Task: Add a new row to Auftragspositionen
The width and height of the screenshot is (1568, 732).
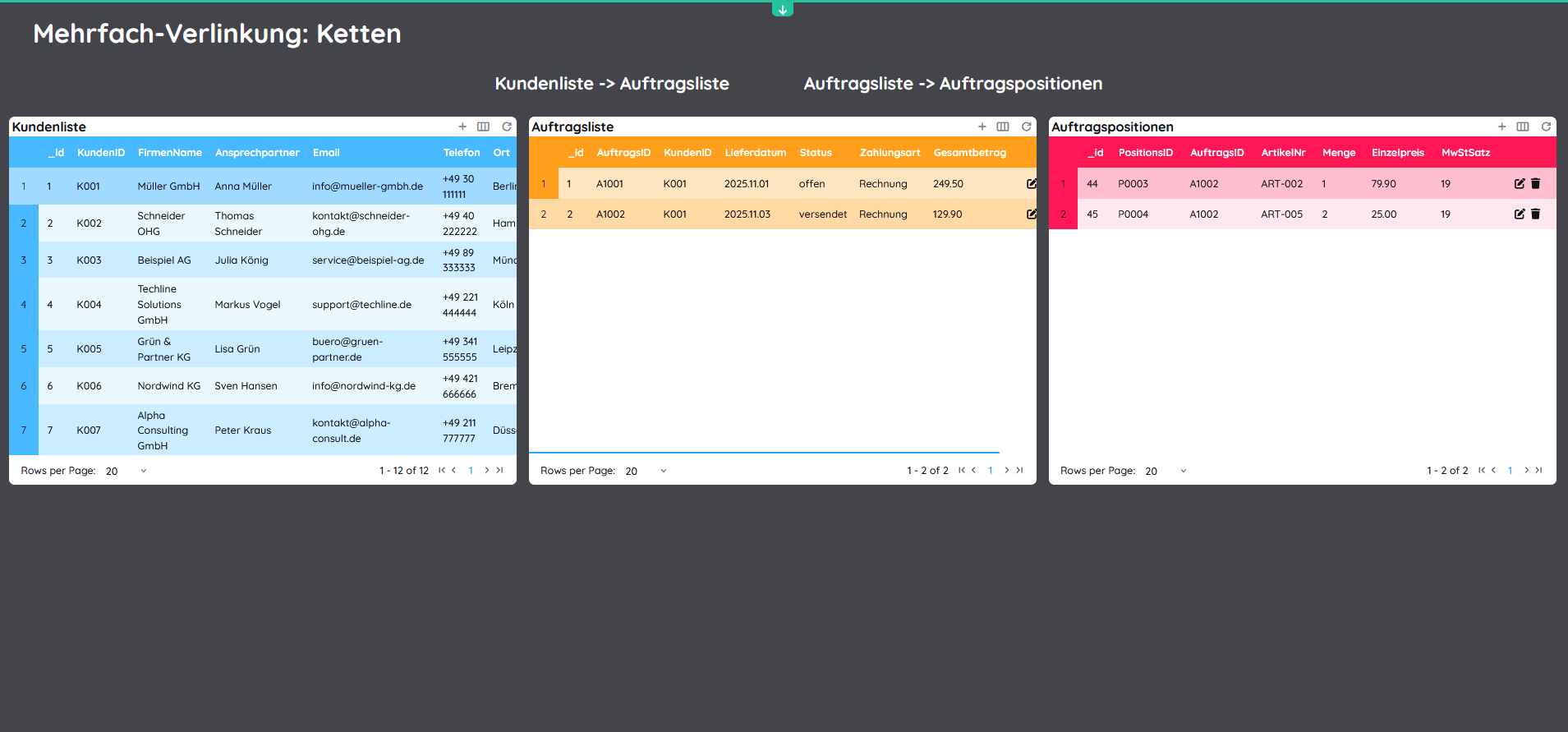Action: click(x=1501, y=127)
